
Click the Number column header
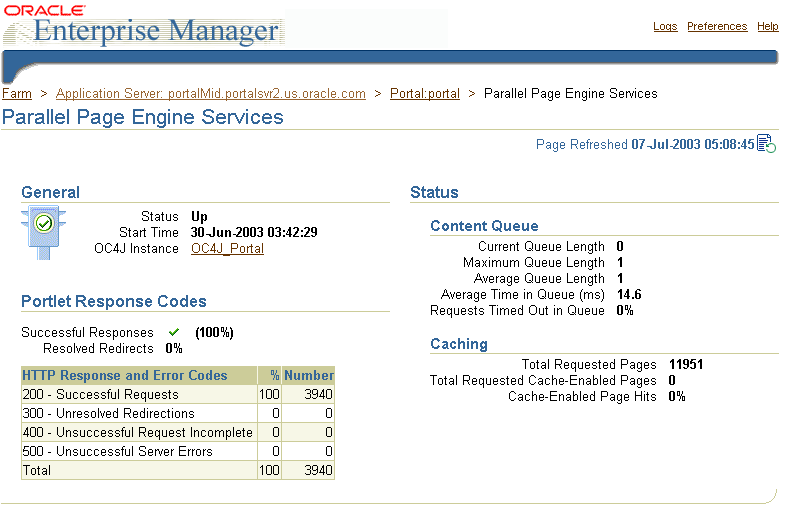pyautogui.click(x=308, y=375)
